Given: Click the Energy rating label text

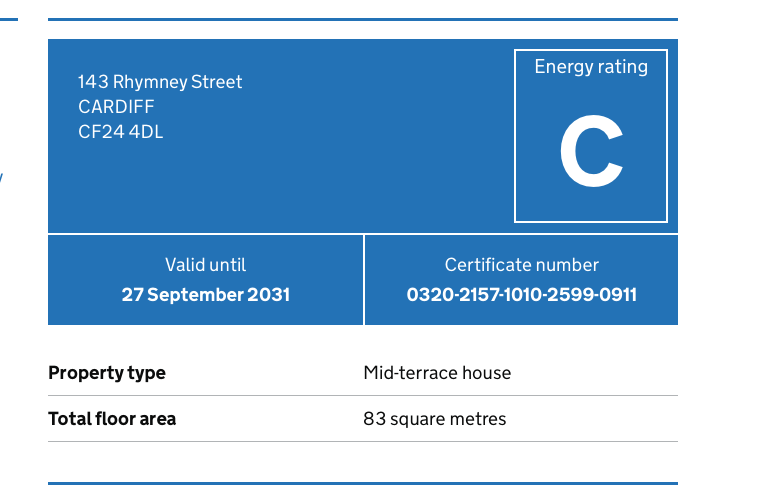Looking at the screenshot, I should coord(590,67).
